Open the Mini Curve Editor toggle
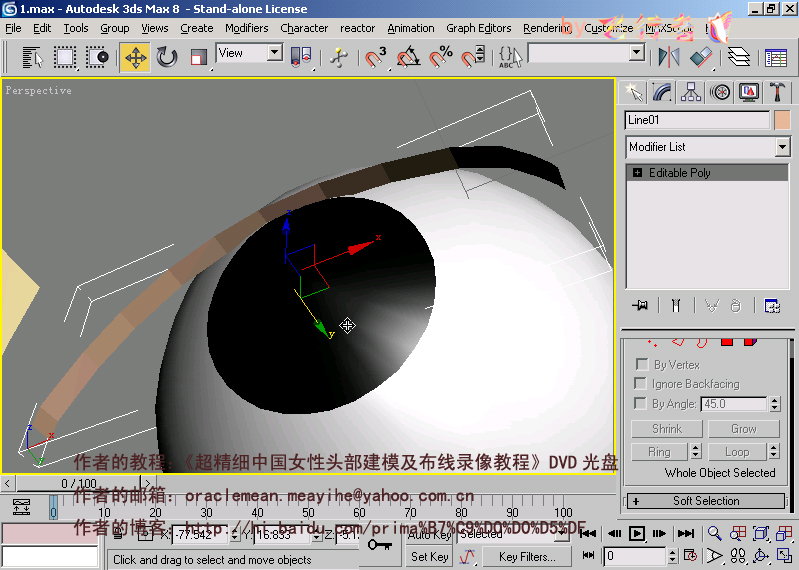 21,507
